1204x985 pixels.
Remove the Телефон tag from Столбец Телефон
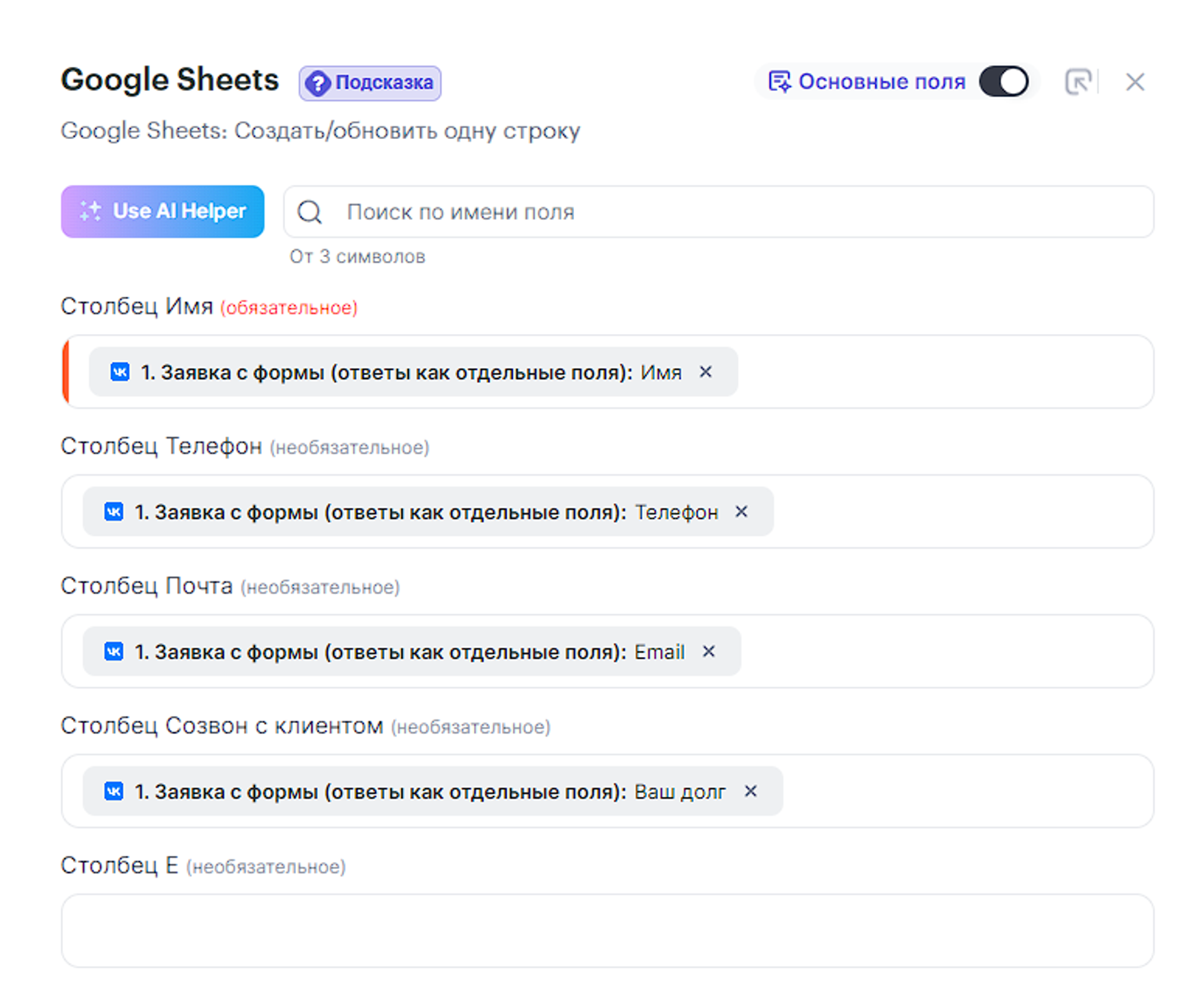pyautogui.click(x=741, y=512)
